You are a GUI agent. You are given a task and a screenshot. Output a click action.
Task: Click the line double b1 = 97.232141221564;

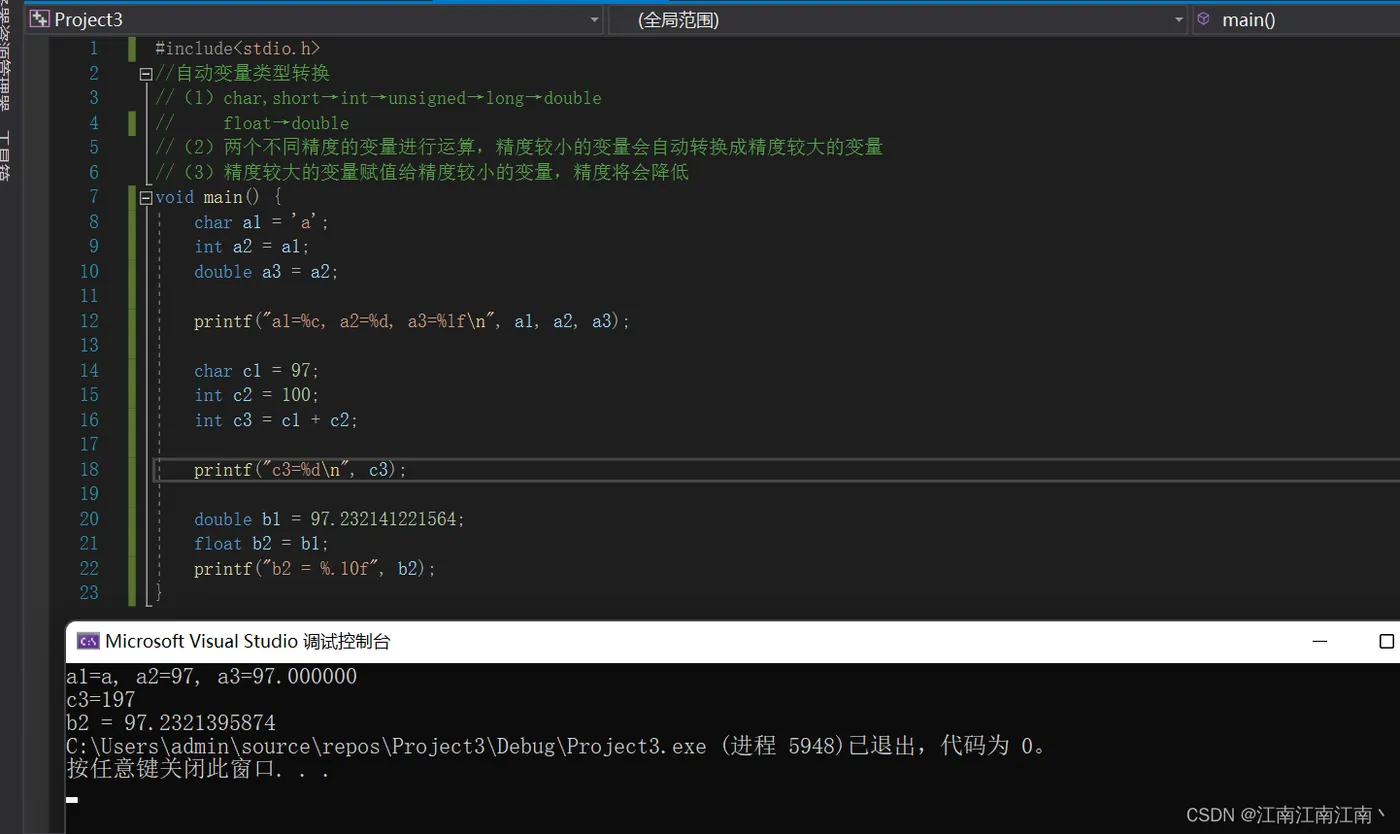click(330, 519)
